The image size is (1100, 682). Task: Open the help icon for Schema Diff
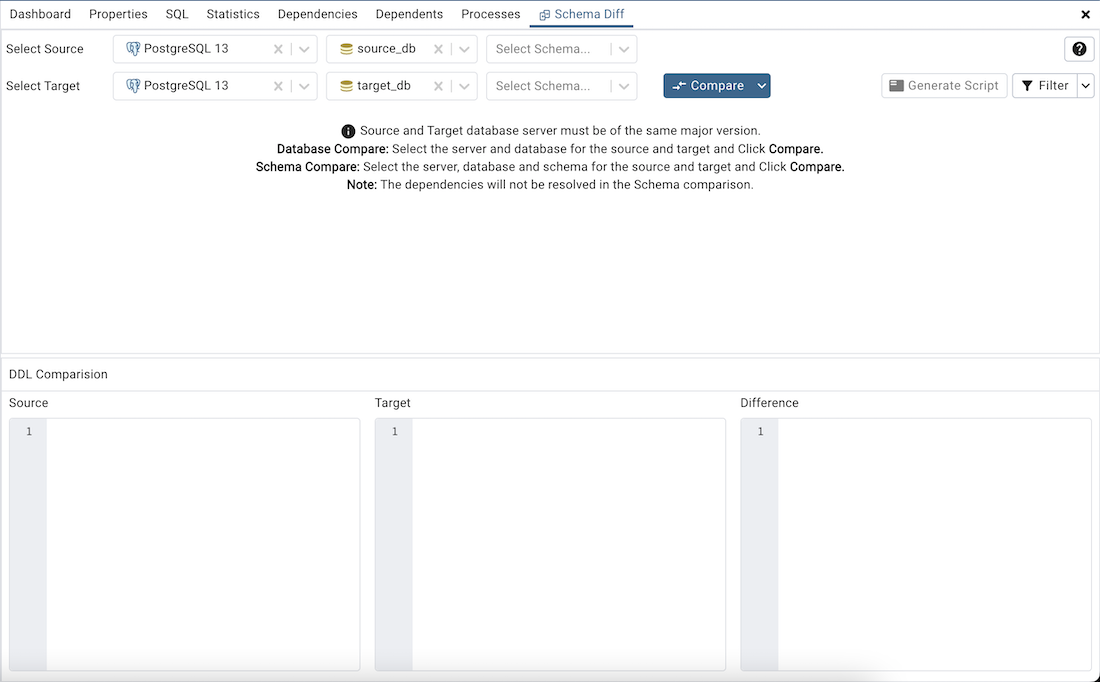pyautogui.click(x=1078, y=48)
